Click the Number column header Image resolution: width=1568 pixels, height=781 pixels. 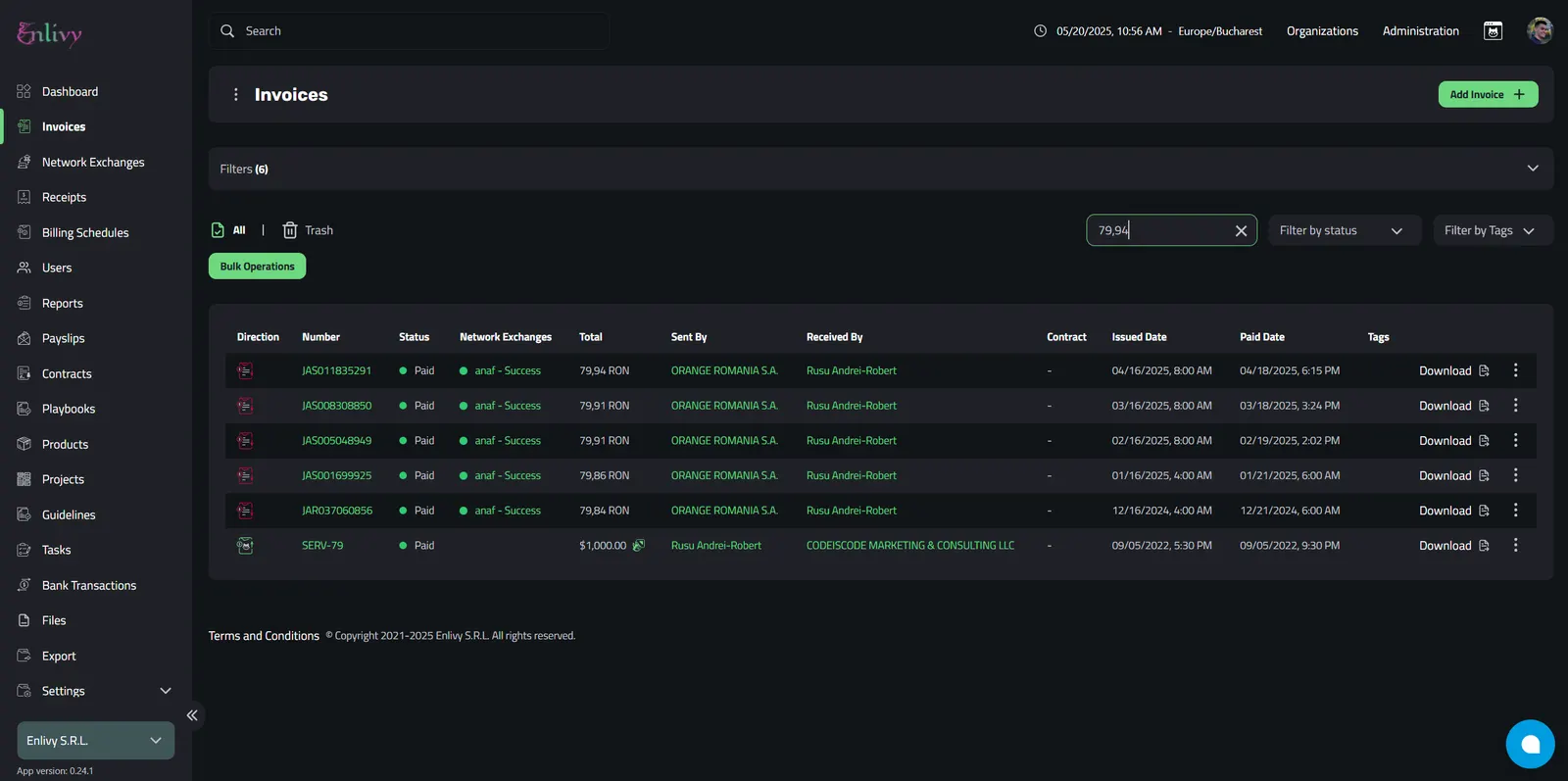320,337
